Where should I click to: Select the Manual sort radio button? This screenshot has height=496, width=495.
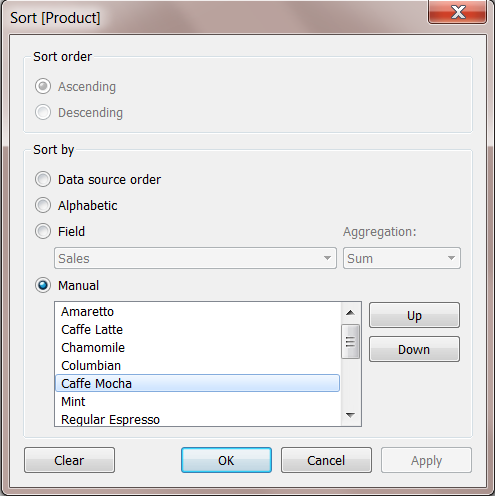43,285
